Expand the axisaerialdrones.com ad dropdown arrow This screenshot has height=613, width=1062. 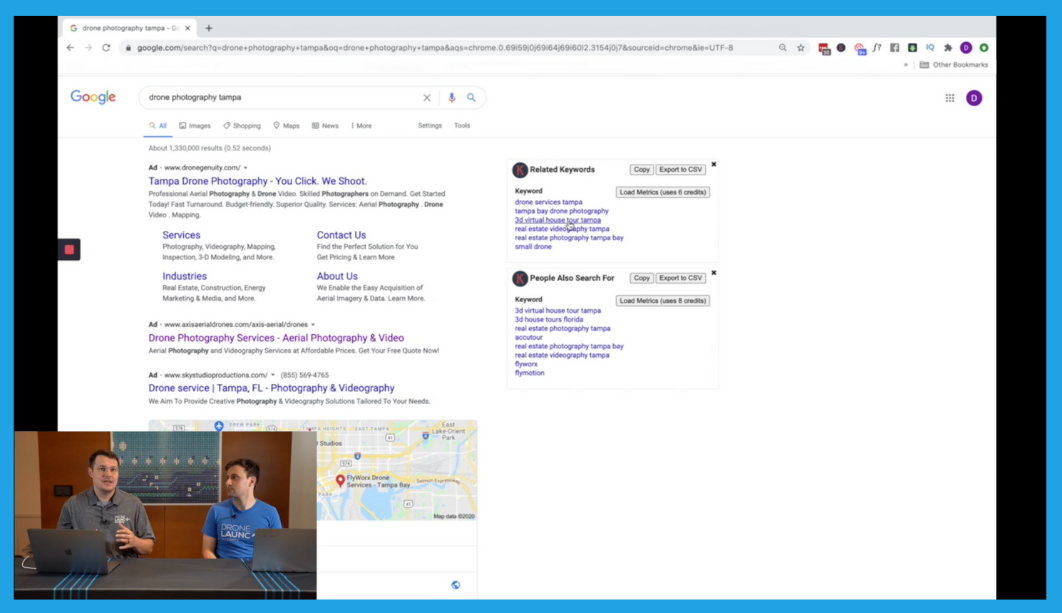pyautogui.click(x=313, y=324)
